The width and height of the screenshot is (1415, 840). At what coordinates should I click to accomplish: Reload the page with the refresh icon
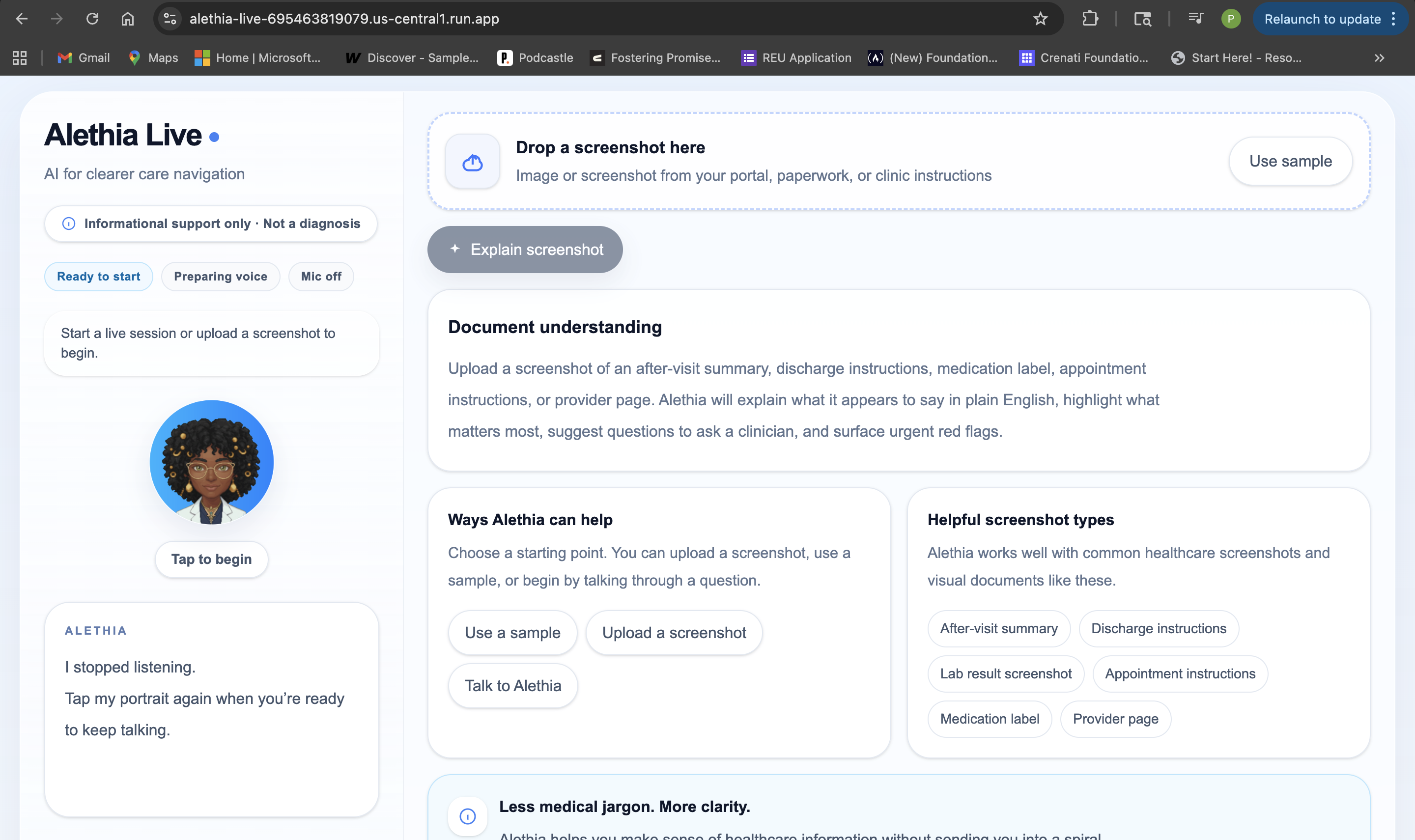click(x=92, y=19)
